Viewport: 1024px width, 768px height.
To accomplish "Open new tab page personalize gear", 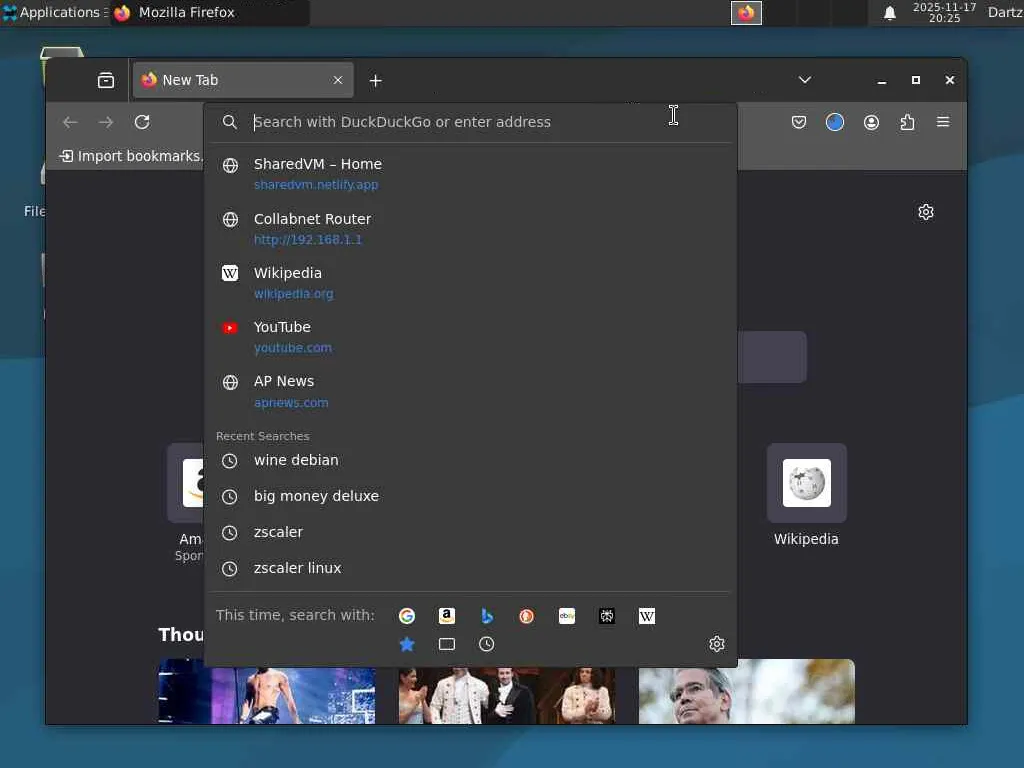I will [926, 212].
